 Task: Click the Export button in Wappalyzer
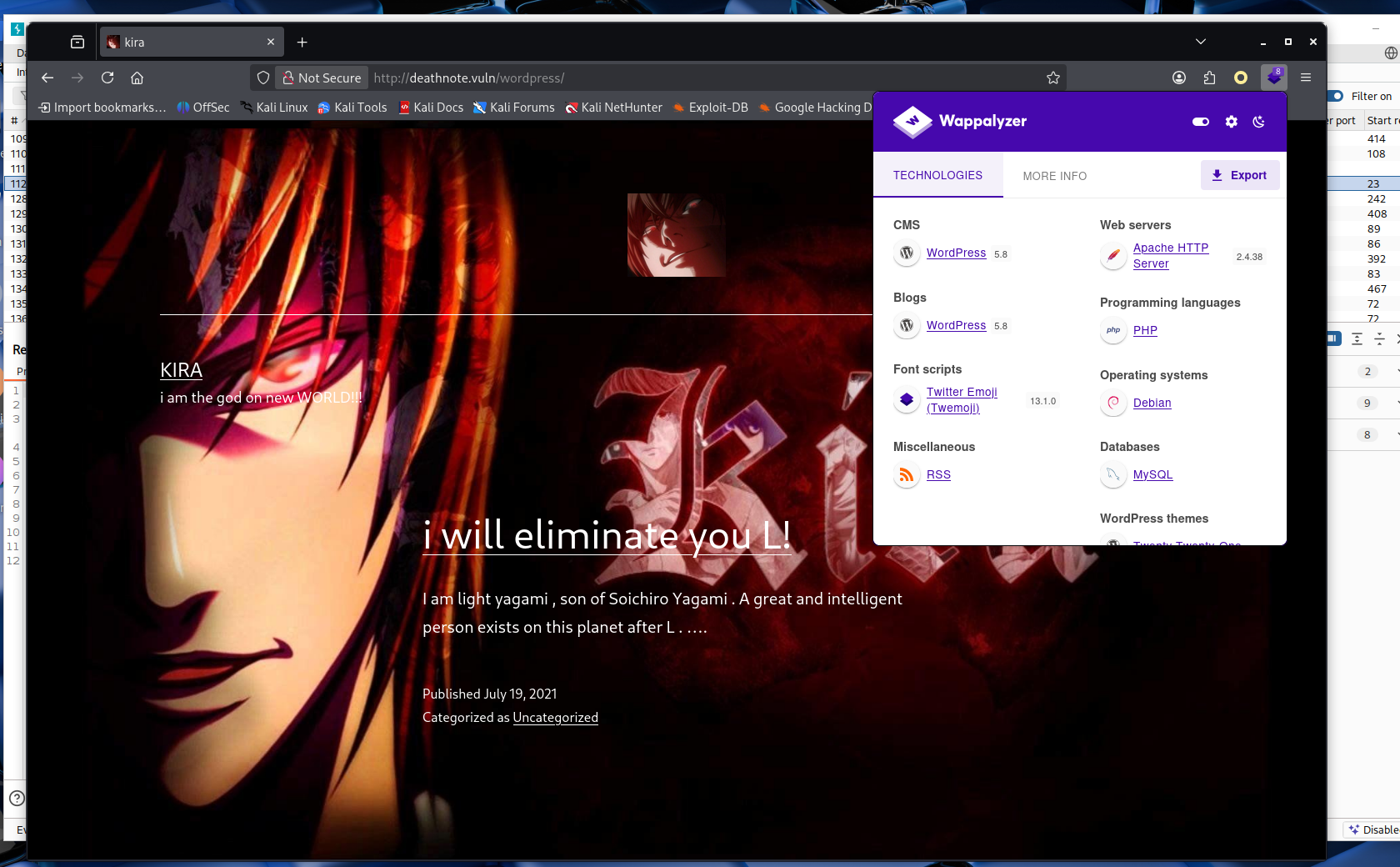1239,175
